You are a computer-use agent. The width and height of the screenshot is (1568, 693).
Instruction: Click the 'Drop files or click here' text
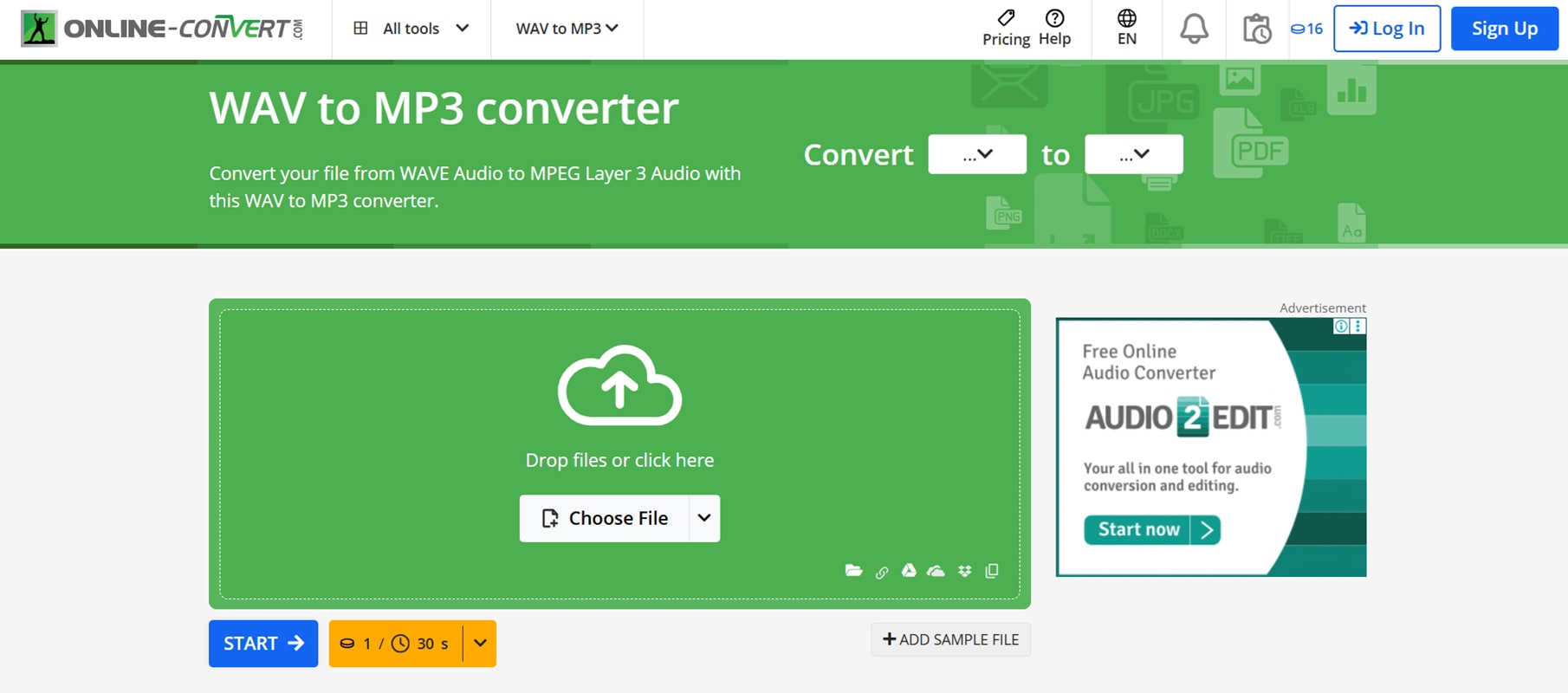point(619,460)
